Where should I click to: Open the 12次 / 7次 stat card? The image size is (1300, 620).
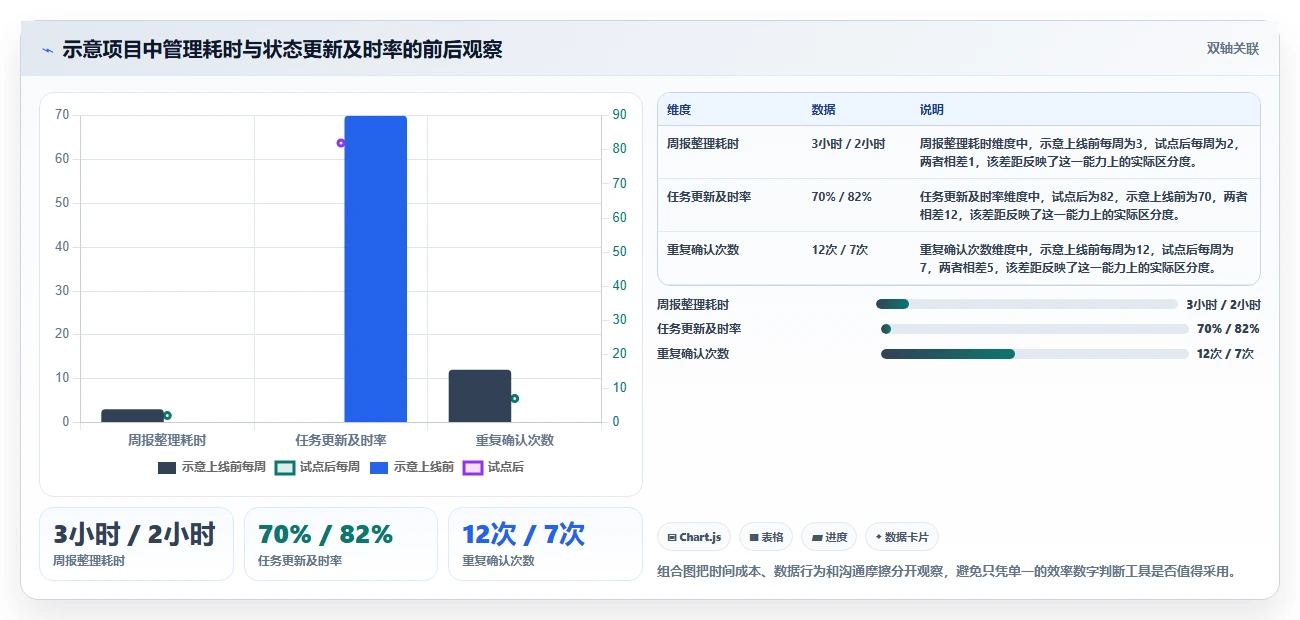(545, 544)
